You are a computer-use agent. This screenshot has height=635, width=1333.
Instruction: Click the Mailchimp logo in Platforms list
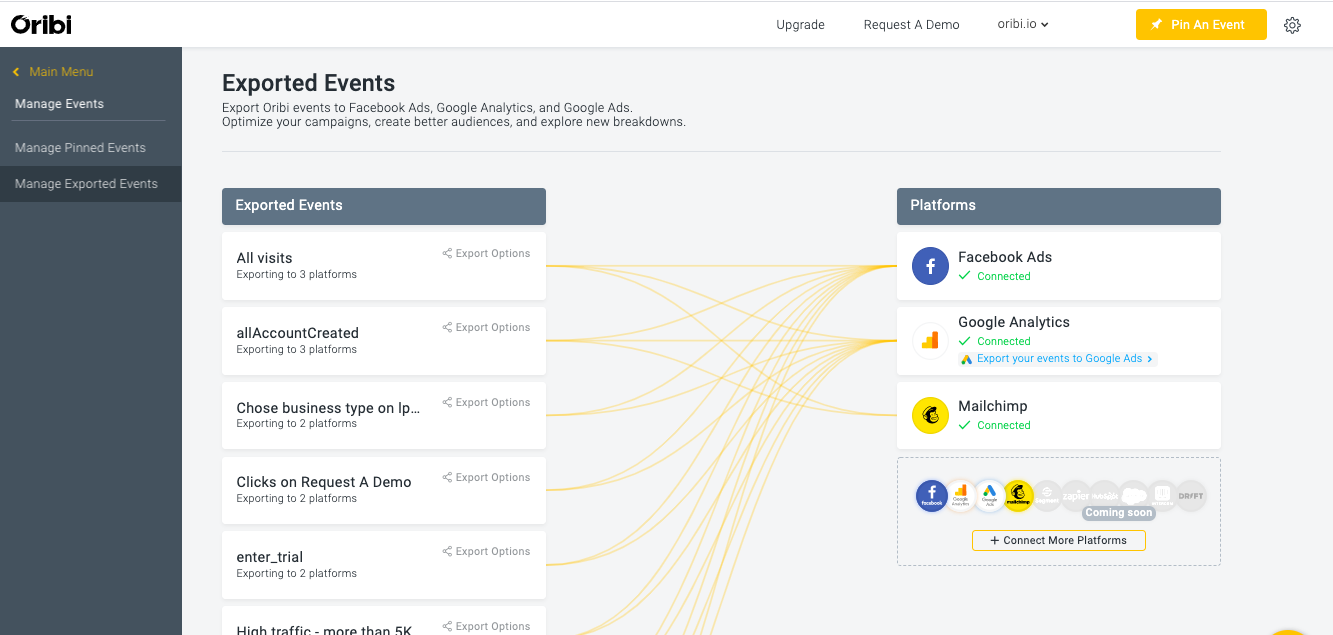click(x=930, y=416)
